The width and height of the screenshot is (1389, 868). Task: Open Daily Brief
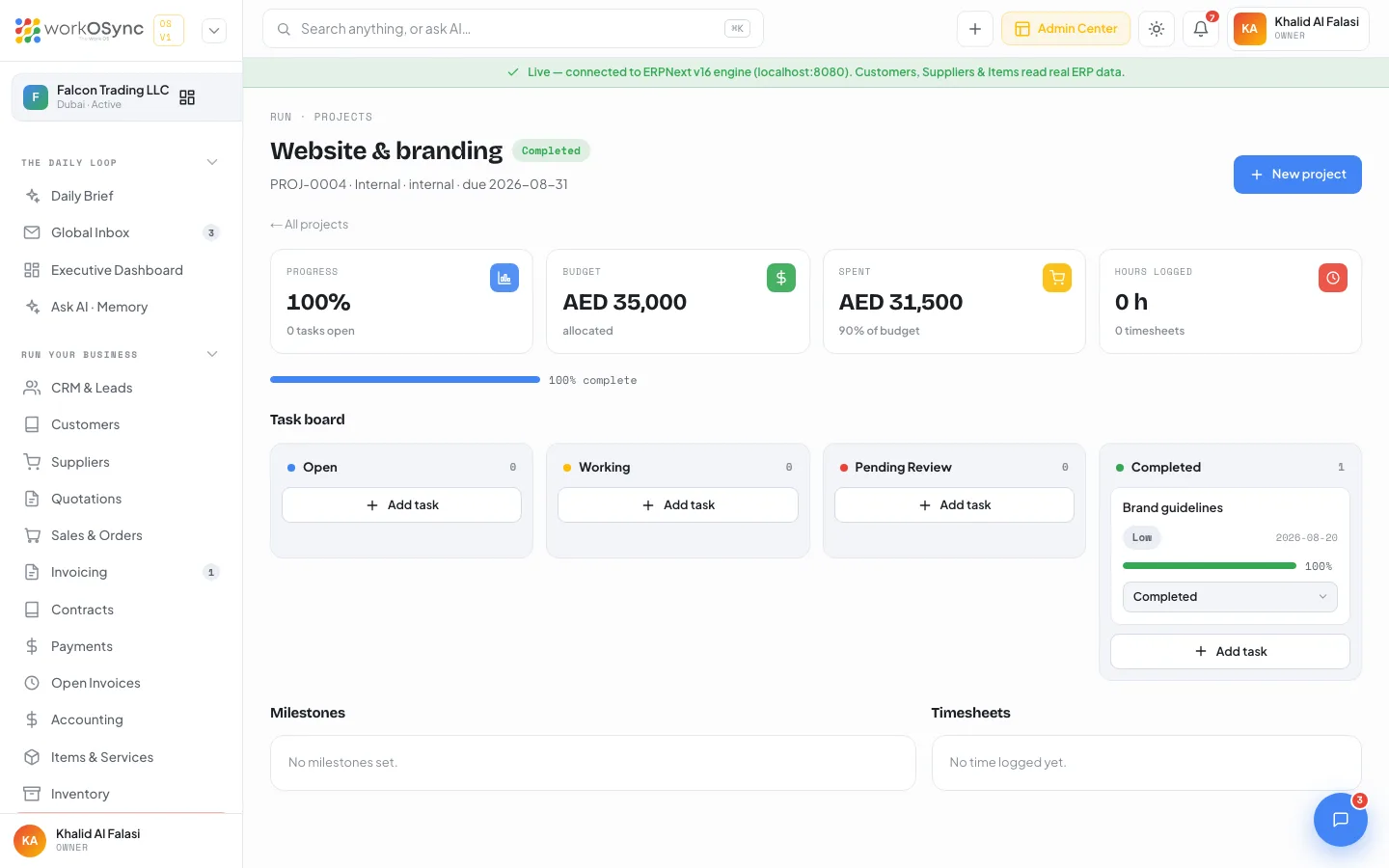coord(121,196)
